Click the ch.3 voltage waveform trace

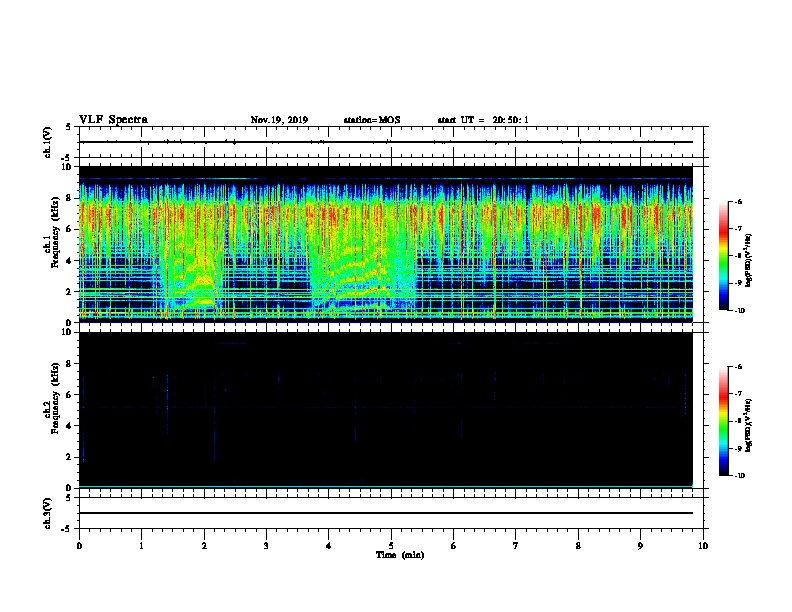[x=386, y=513]
